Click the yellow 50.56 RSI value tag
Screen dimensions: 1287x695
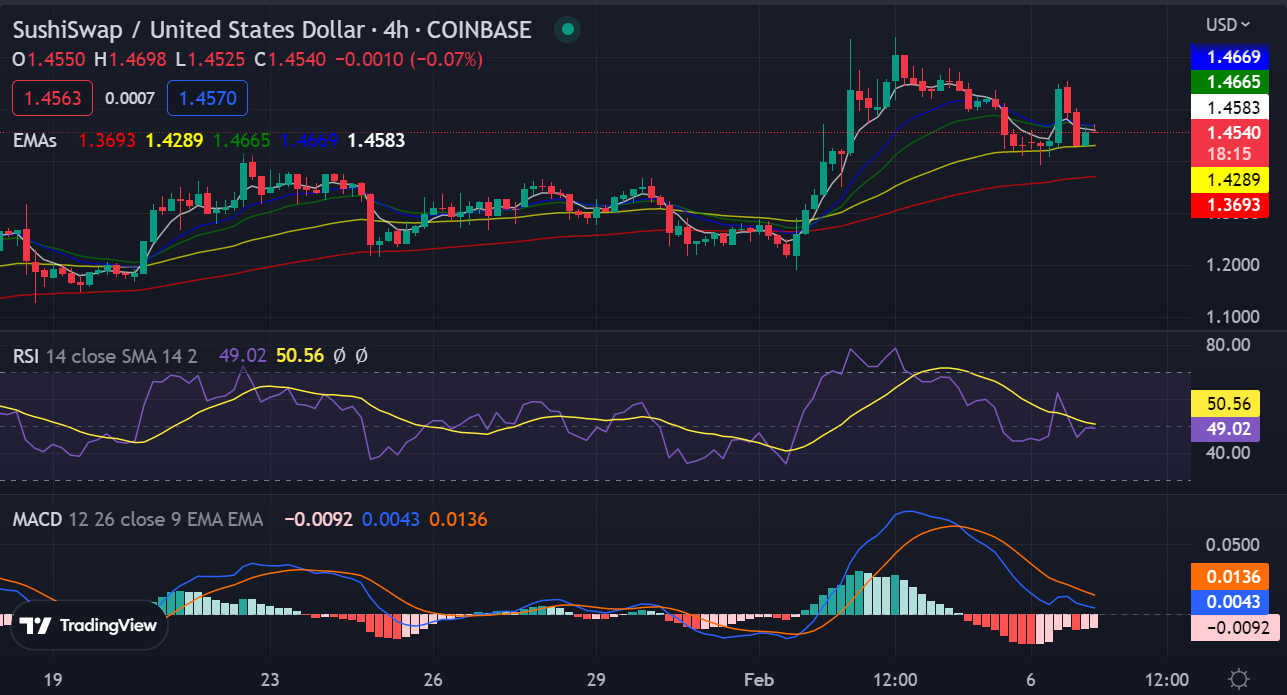[1230, 403]
